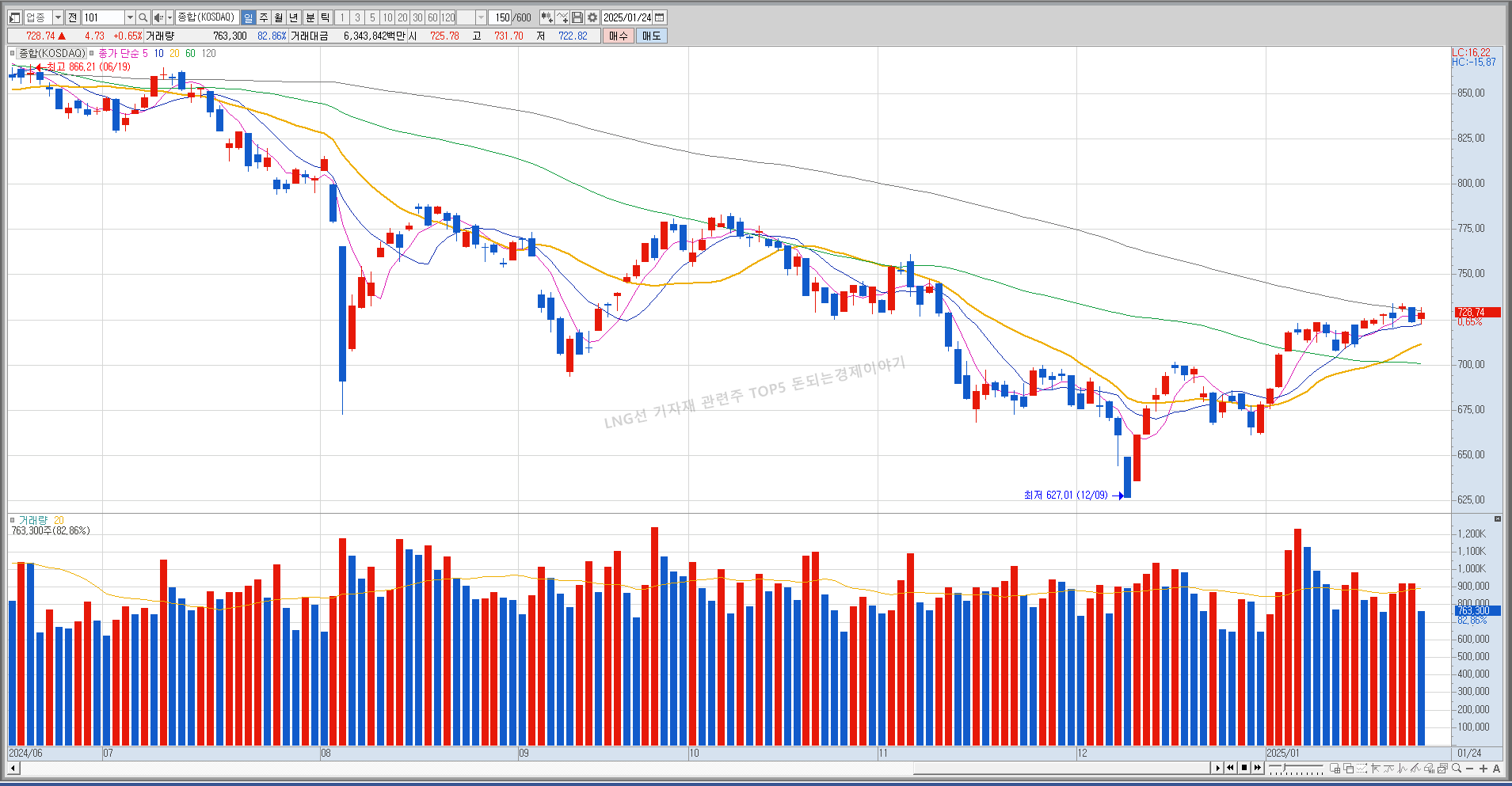Click the fast-forward replay button
The height and width of the screenshot is (786, 1512).
pos(1258,768)
